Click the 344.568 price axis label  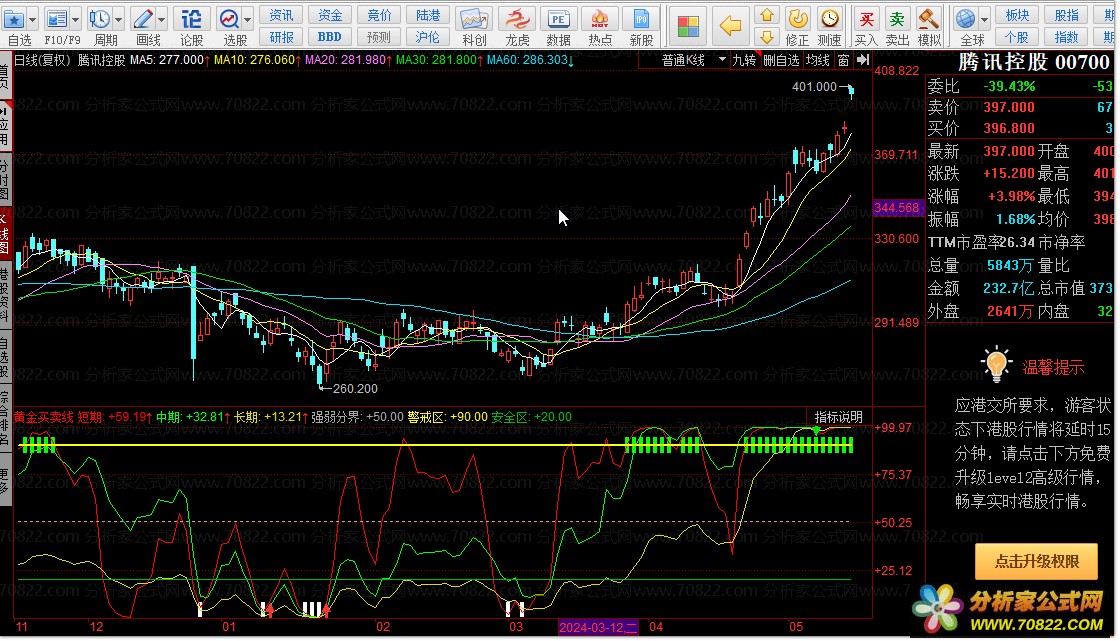(898, 208)
